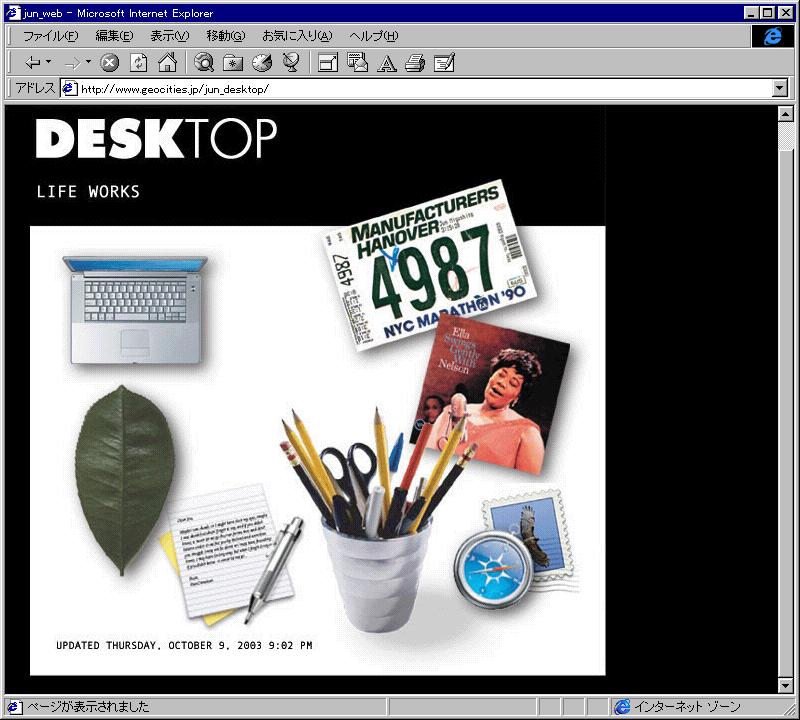
Task: Click the ページが表示されました status text
Action: (x=88, y=707)
